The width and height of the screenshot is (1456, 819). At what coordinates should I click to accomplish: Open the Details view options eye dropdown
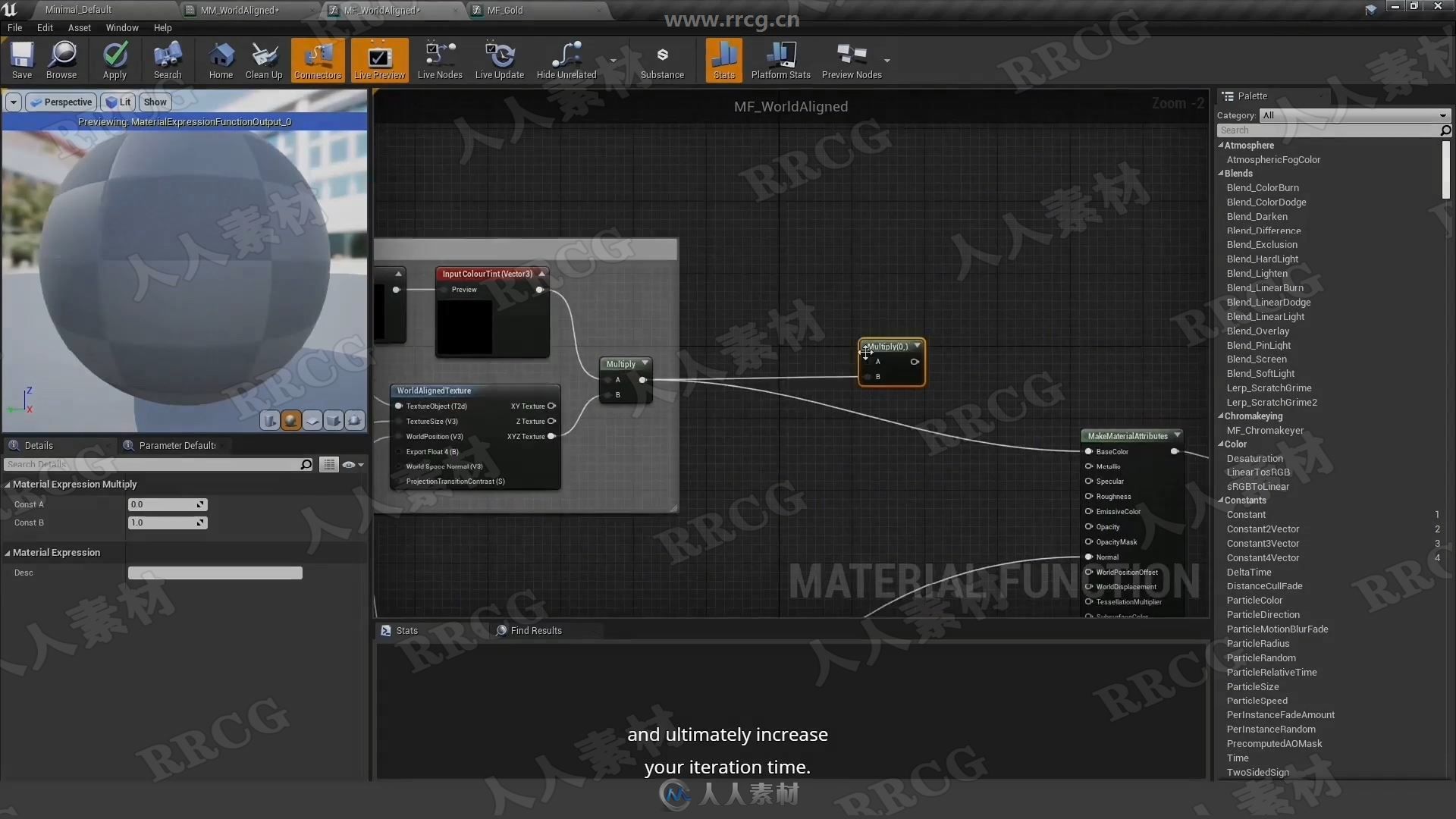[353, 464]
